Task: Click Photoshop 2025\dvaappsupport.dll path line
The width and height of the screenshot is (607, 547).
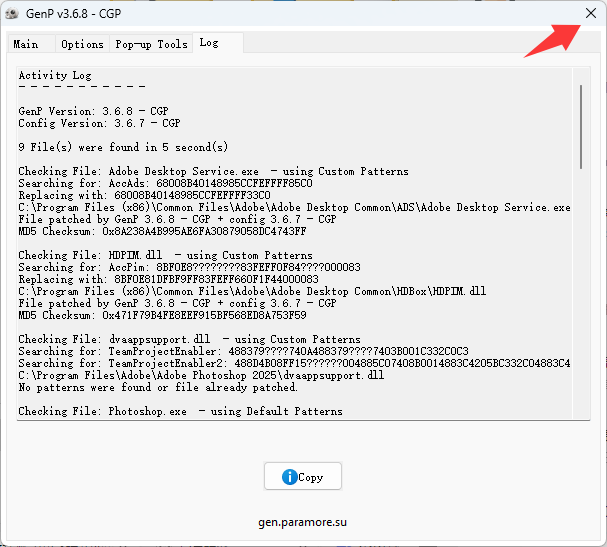Action: pyautogui.click(x=201, y=375)
